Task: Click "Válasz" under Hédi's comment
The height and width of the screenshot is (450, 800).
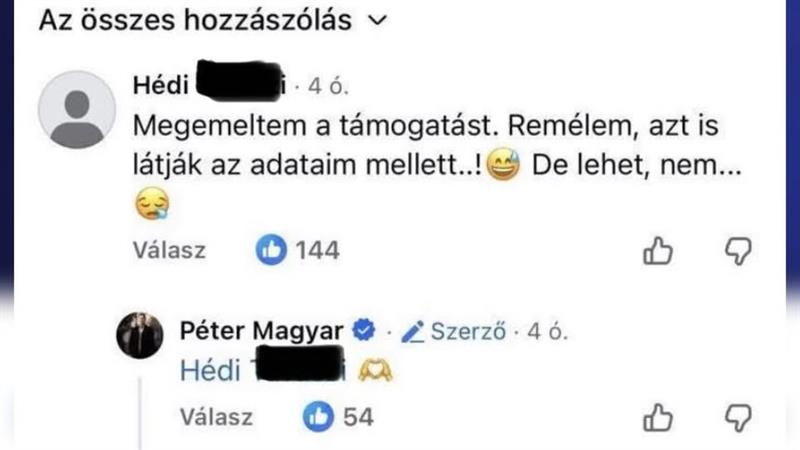Action: pyautogui.click(x=169, y=252)
